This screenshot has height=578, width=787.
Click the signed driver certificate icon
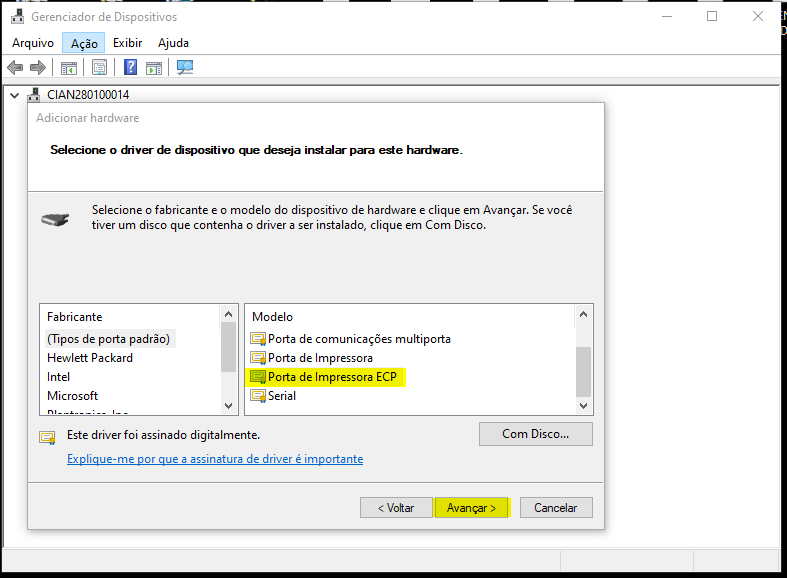48,438
